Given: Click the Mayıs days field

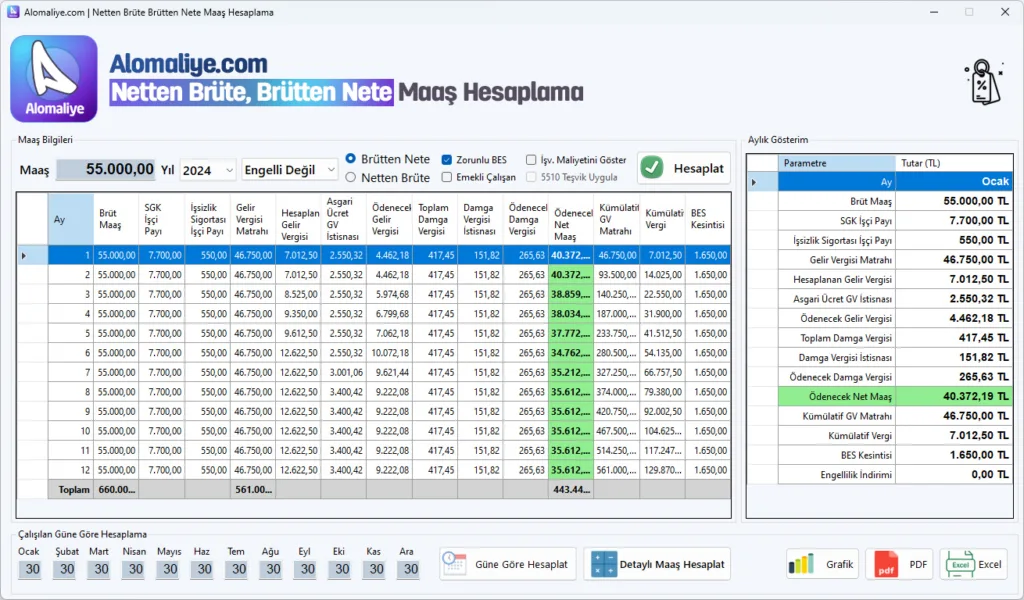Looking at the screenshot, I should click(x=170, y=569).
